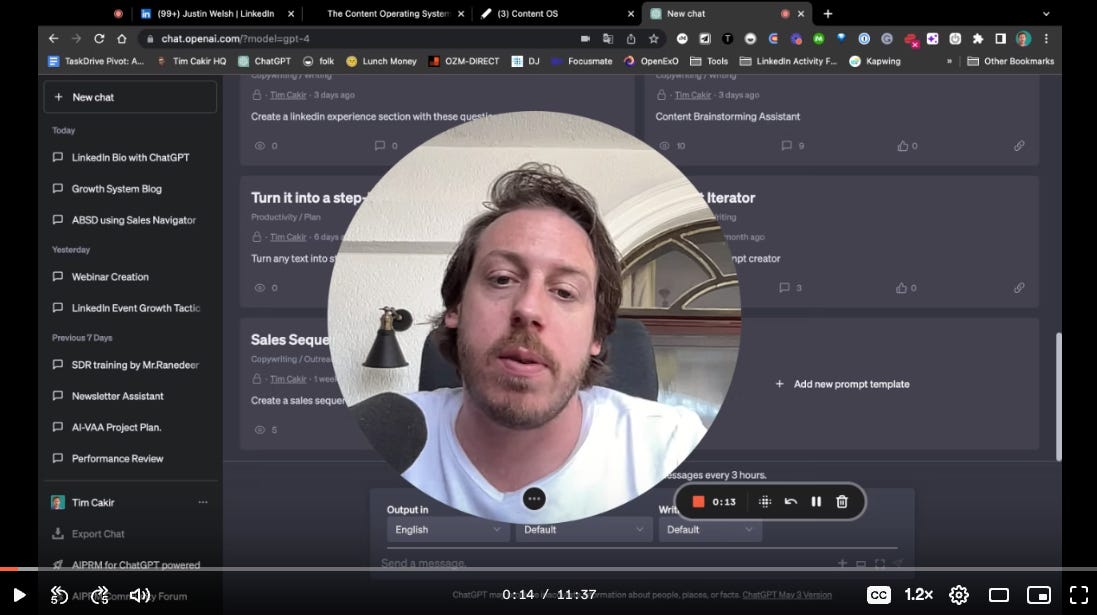Open Tim Cakir author link on LinkedIn experience card
Screen dimensions: 1097x615
coord(288,95)
